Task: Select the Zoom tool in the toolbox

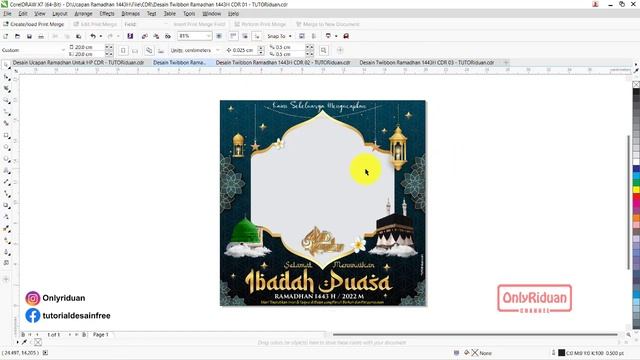Action: tap(6, 100)
